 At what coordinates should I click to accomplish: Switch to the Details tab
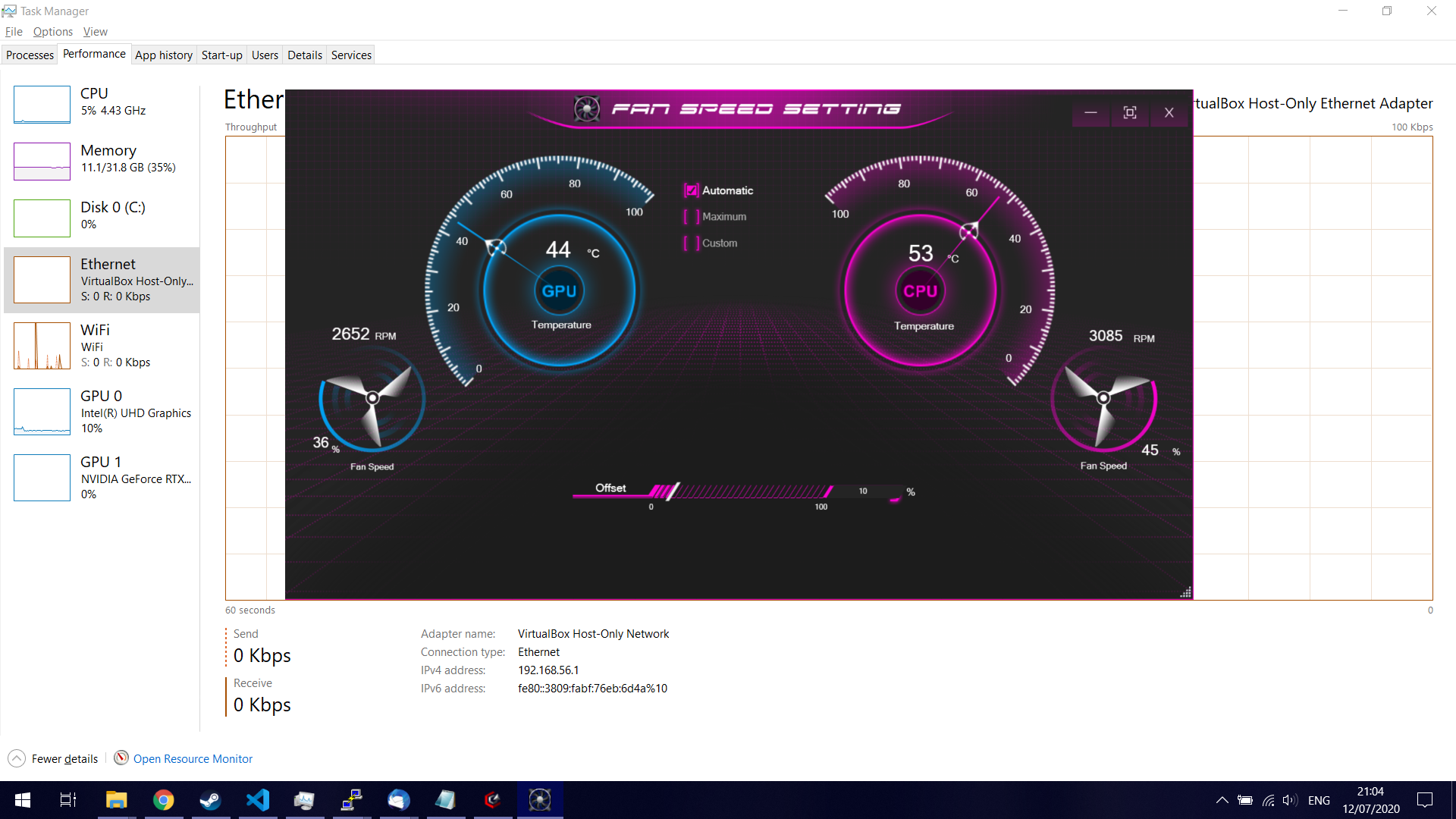[x=305, y=55]
